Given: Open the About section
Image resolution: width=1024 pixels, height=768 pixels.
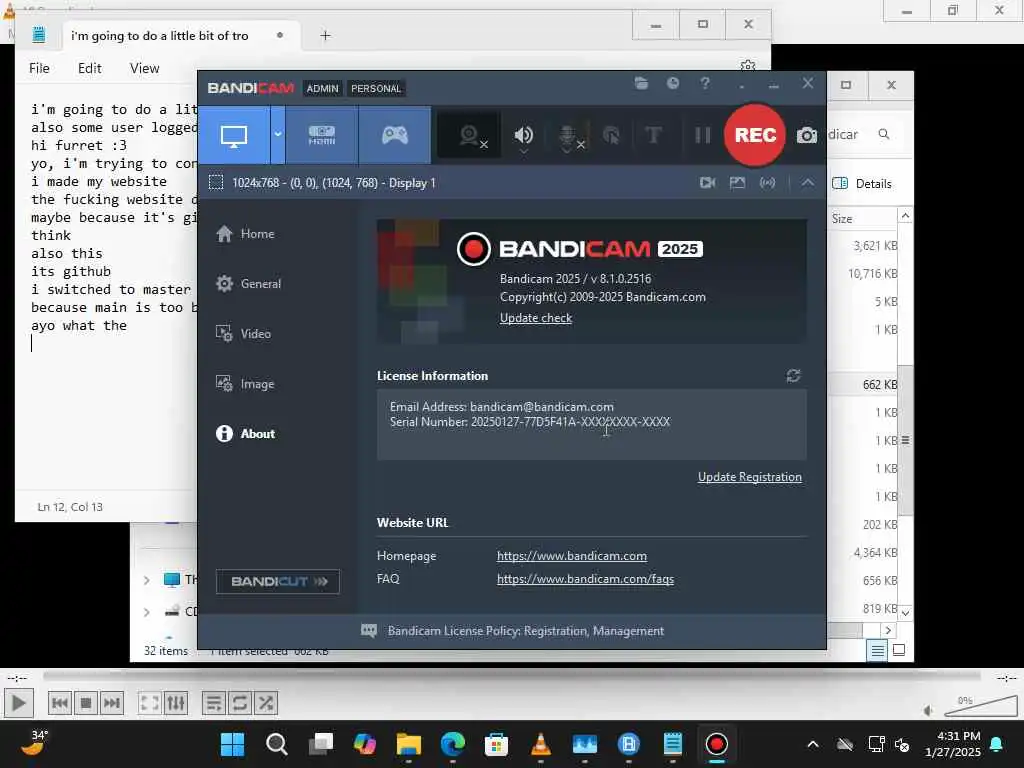Looking at the screenshot, I should (x=246, y=434).
